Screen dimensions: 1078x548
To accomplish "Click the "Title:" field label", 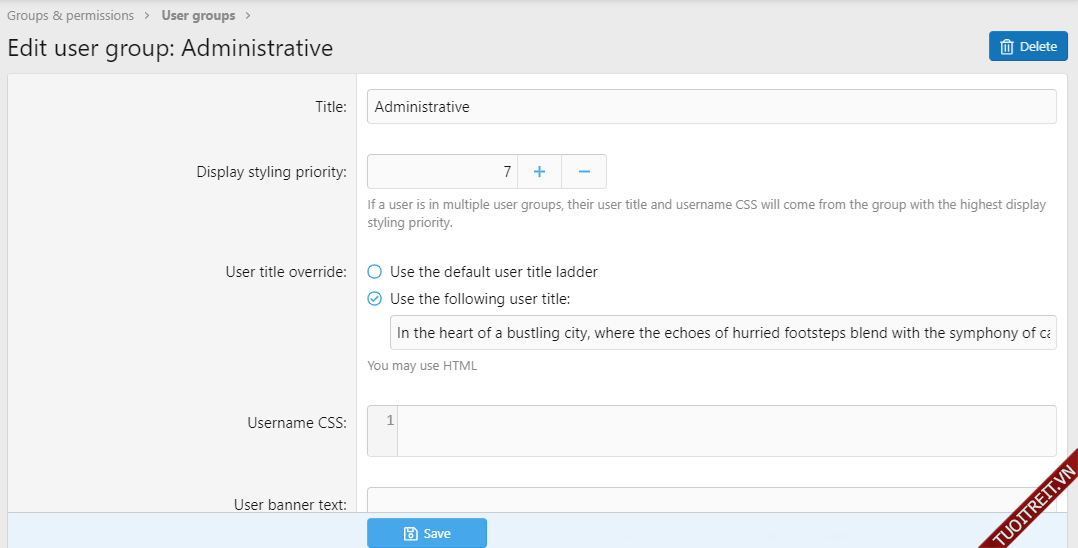I will tap(331, 107).
